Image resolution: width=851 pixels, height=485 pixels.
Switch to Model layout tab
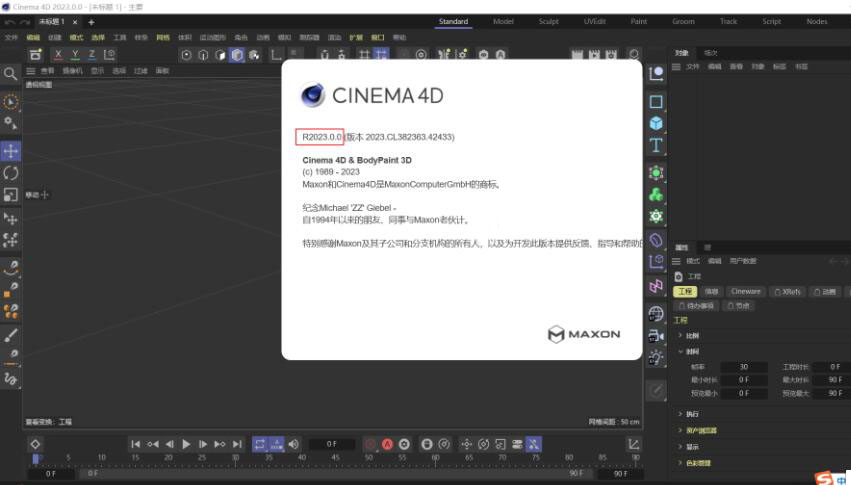click(503, 22)
